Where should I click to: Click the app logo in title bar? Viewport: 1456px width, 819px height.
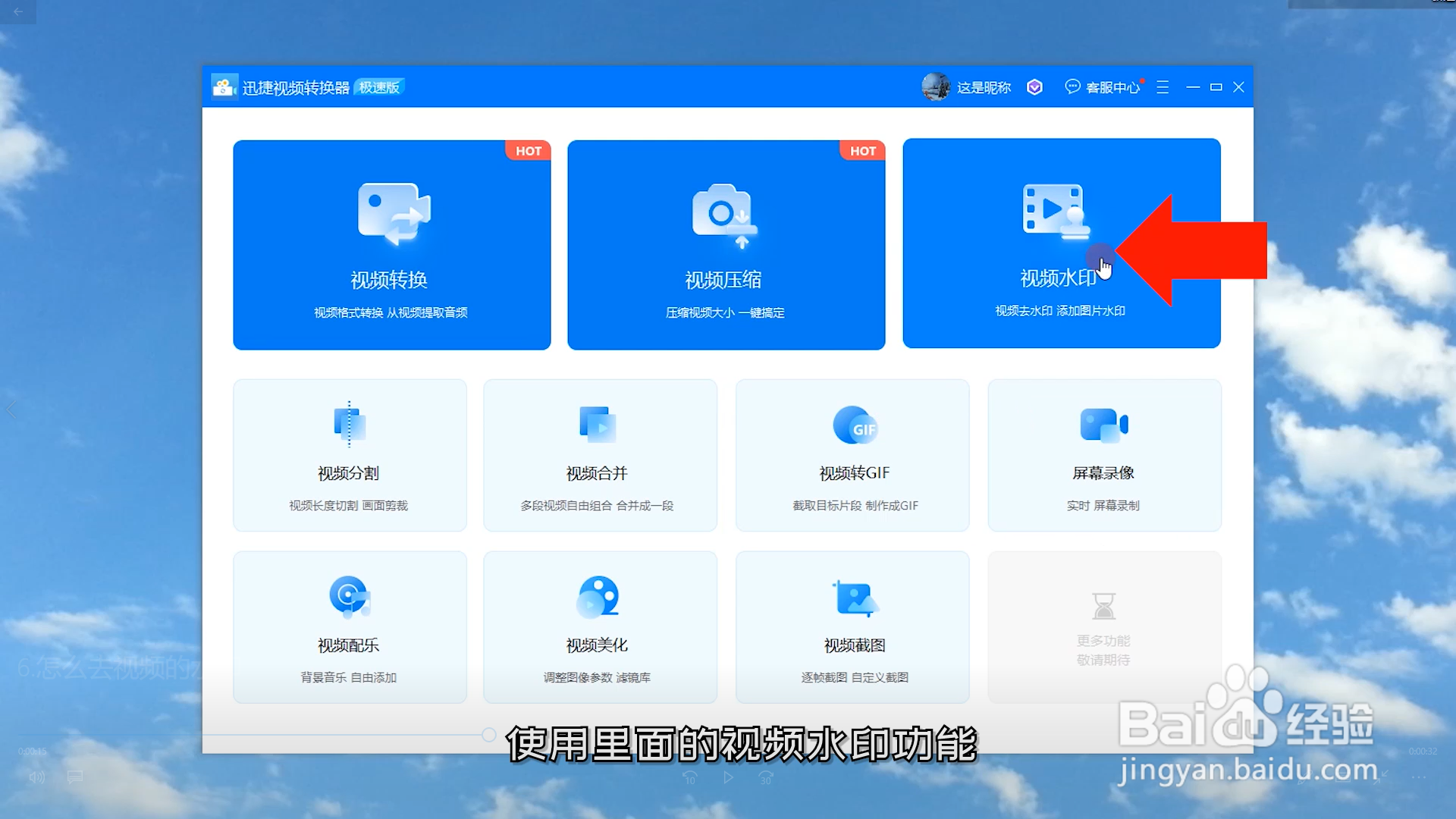tap(223, 87)
